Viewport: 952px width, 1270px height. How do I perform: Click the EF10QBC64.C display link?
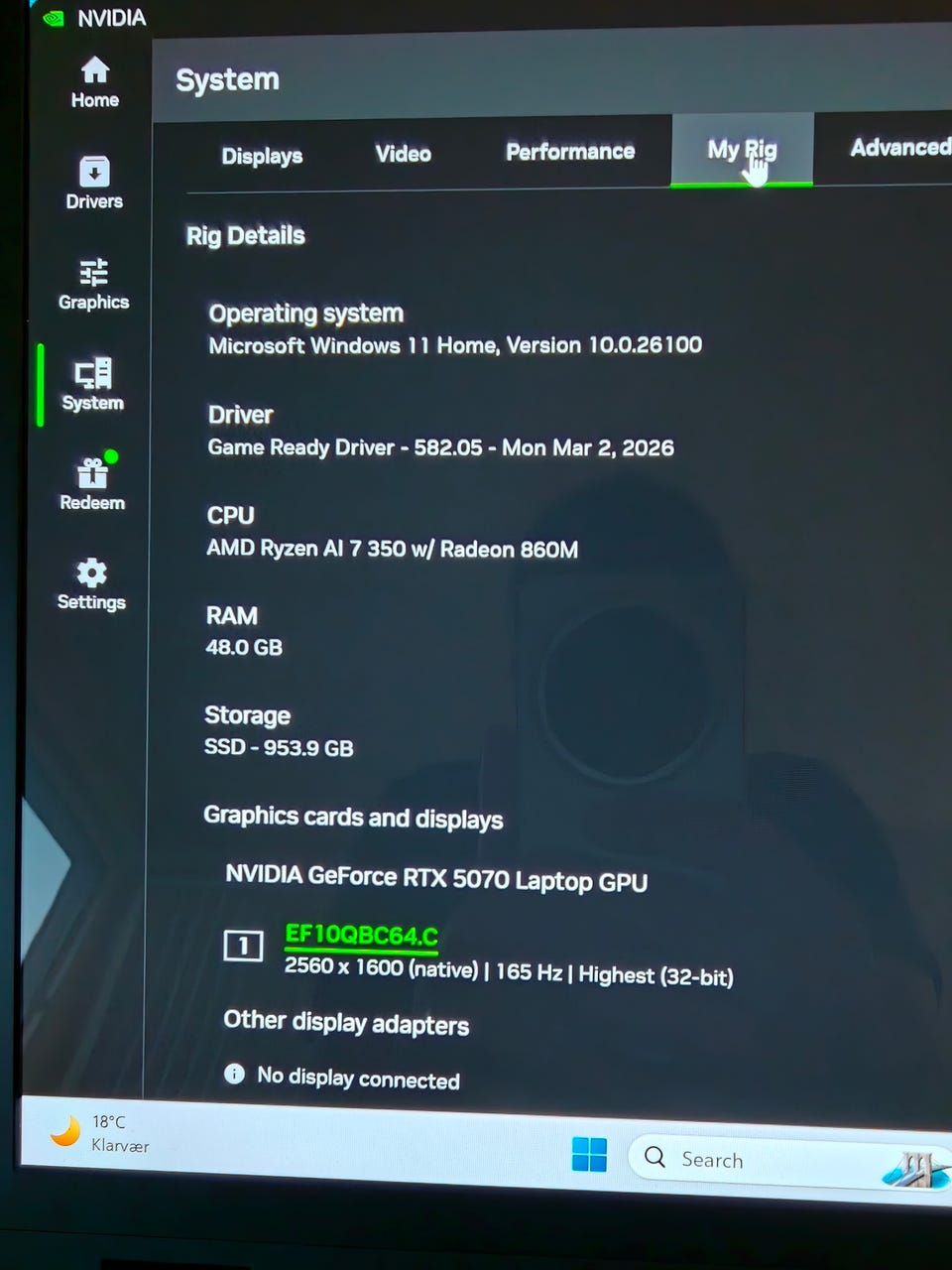click(361, 935)
